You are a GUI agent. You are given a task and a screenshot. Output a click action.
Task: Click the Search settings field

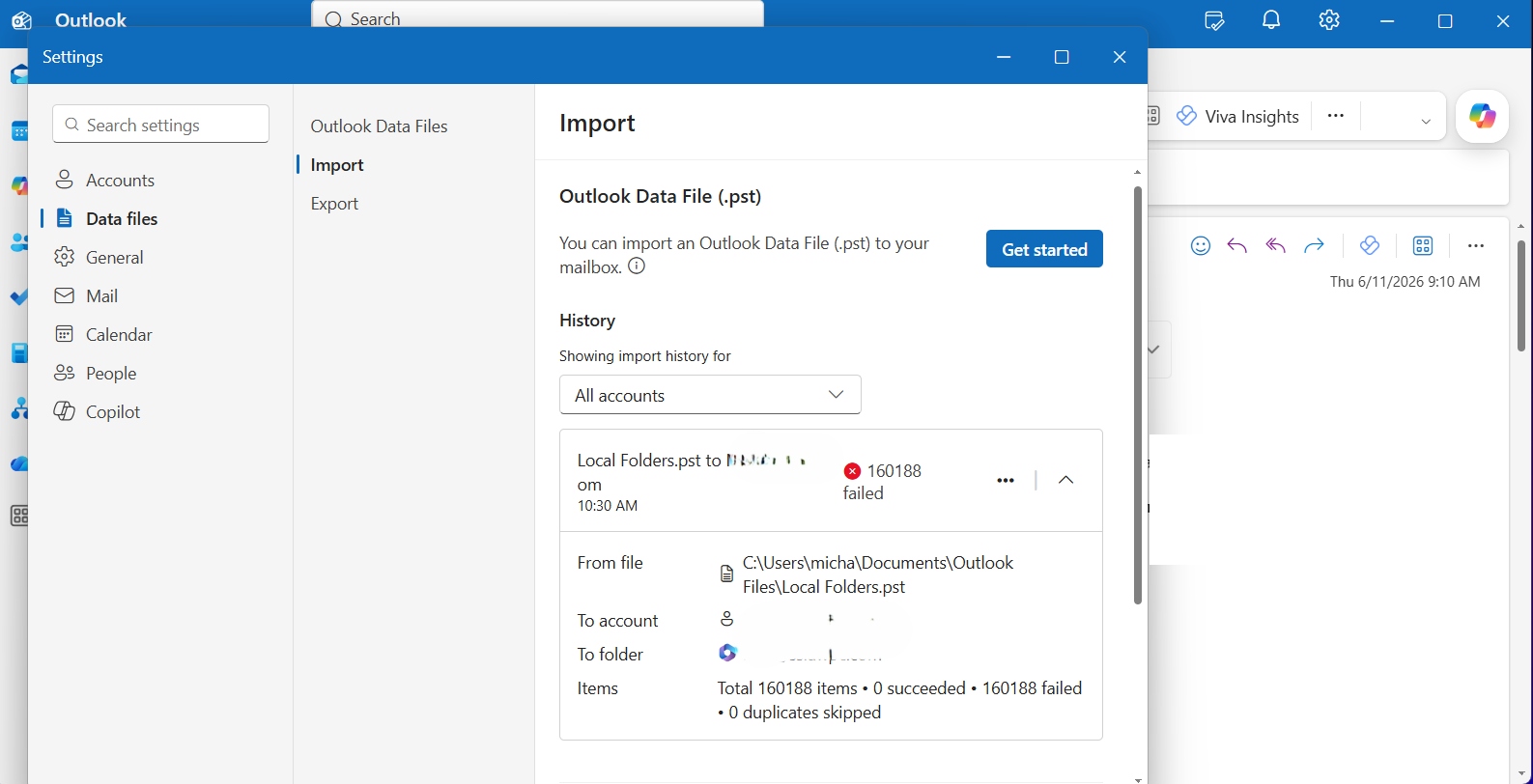pyautogui.click(x=160, y=125)
